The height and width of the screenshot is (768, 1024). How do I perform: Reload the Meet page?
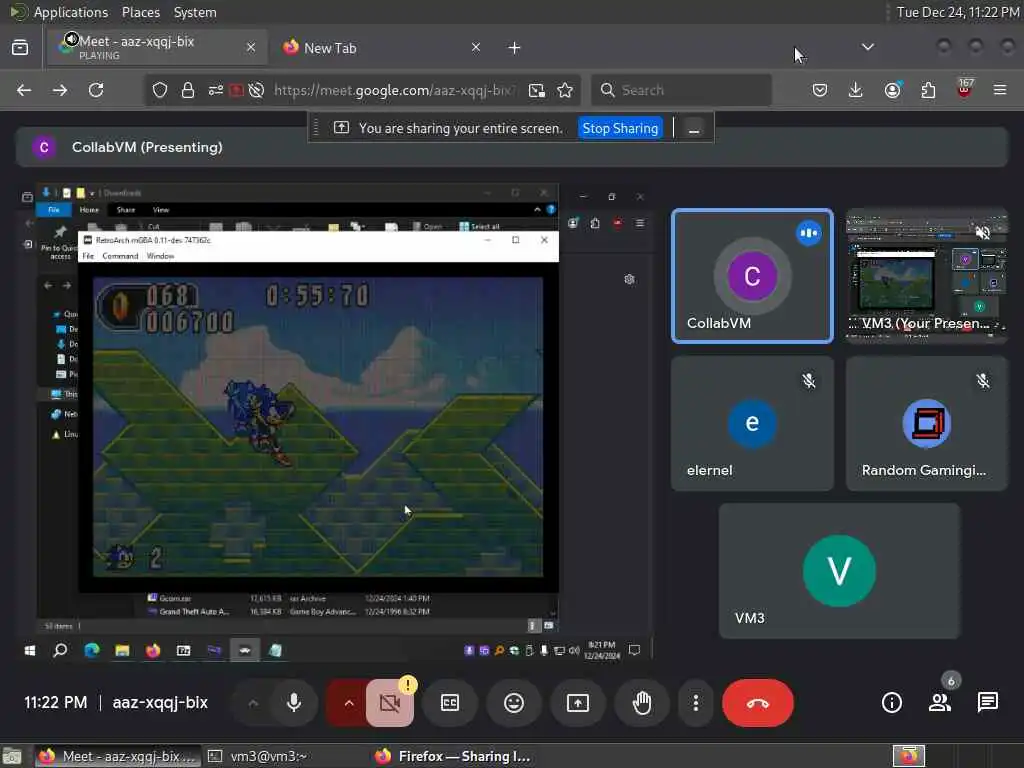[x=96, y=90]
